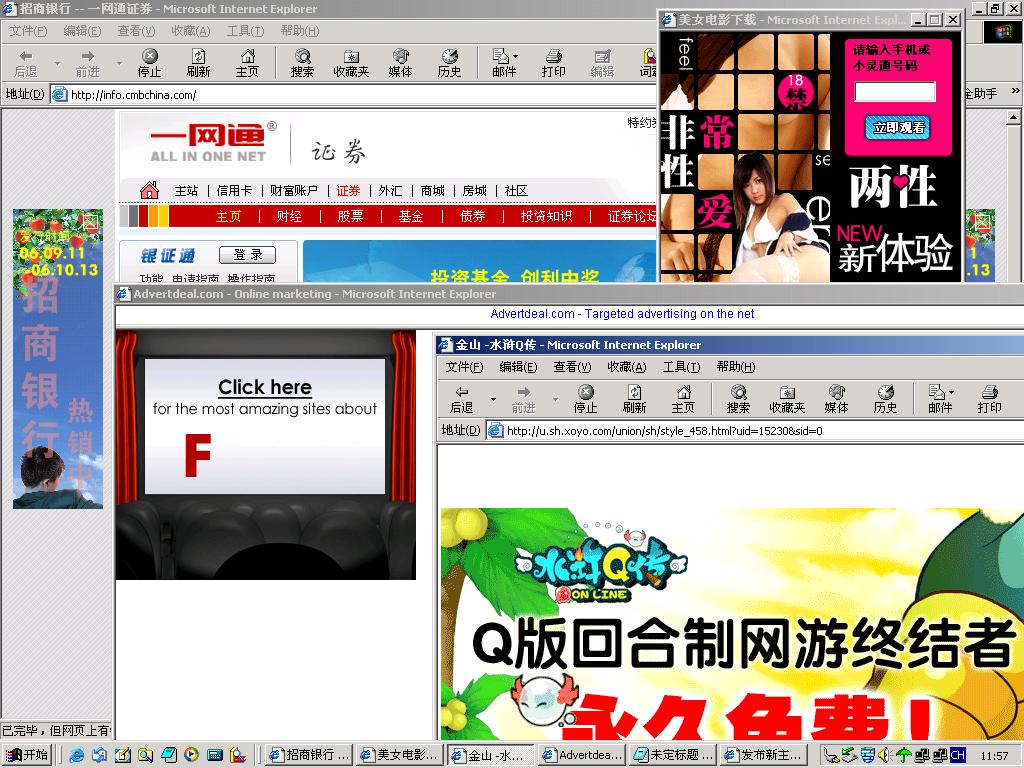Click 'Click here' link in theater ad
The height and width of the screenshot is (768, 1024).
264,387
